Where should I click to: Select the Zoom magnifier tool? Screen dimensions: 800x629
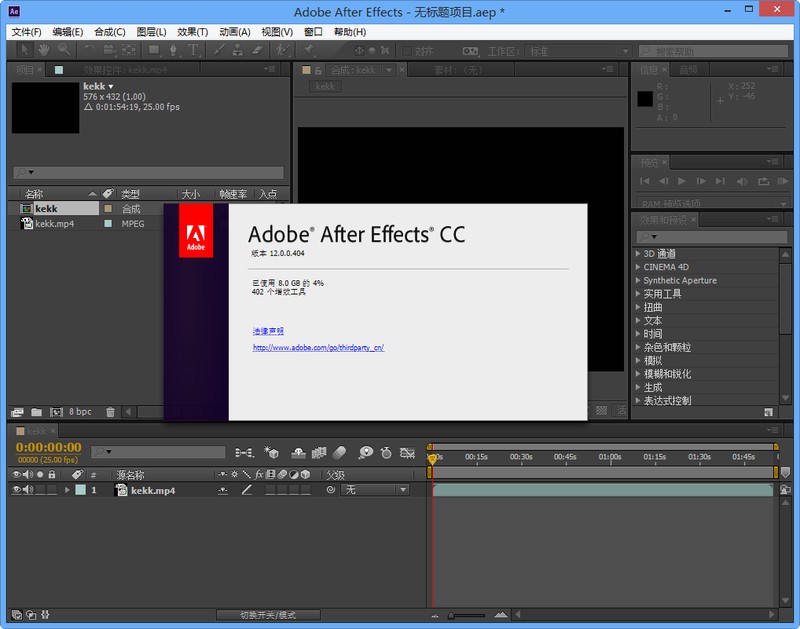point(63,49)
